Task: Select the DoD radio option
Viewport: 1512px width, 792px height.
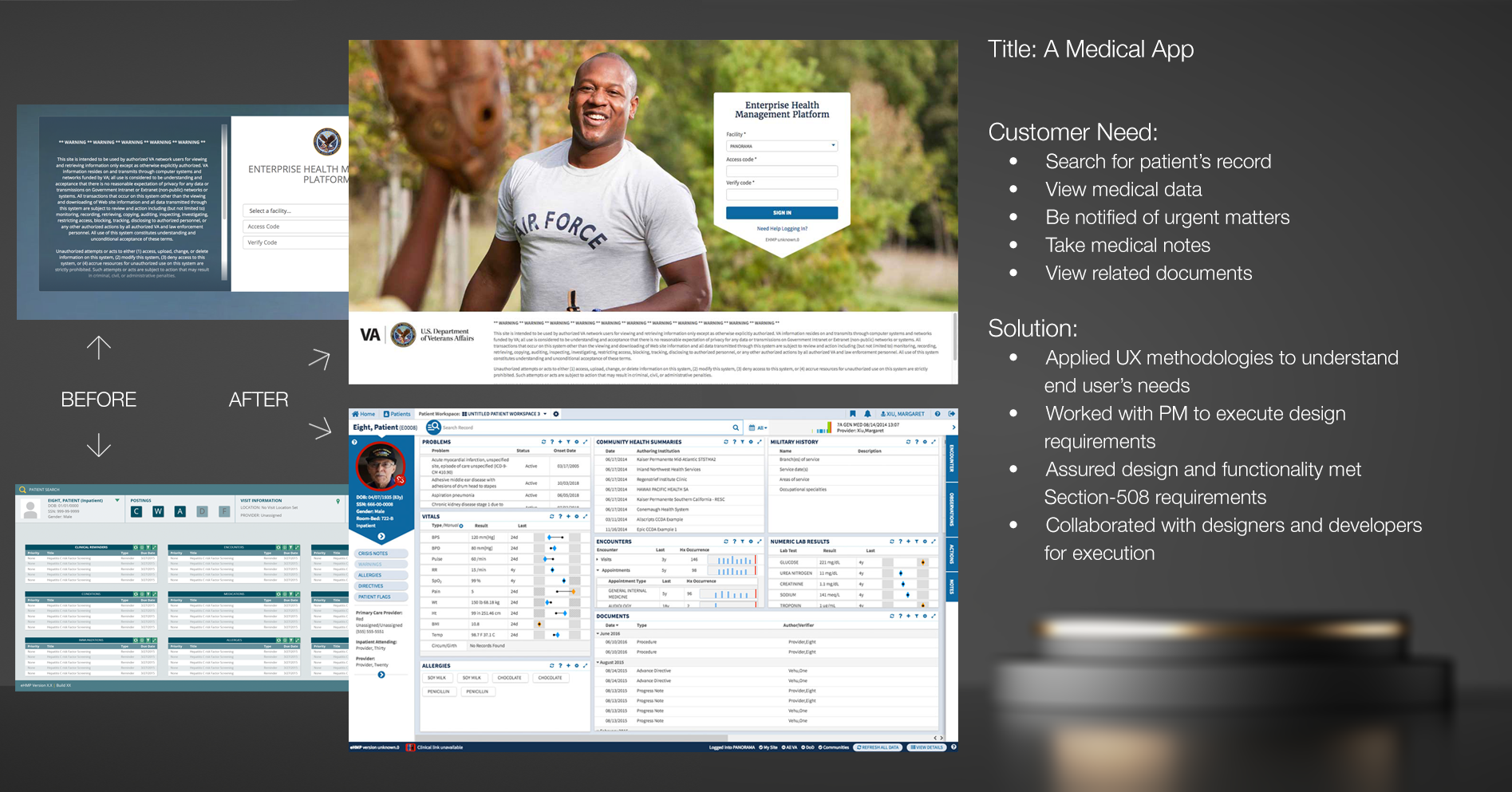Action: (808, 747)
